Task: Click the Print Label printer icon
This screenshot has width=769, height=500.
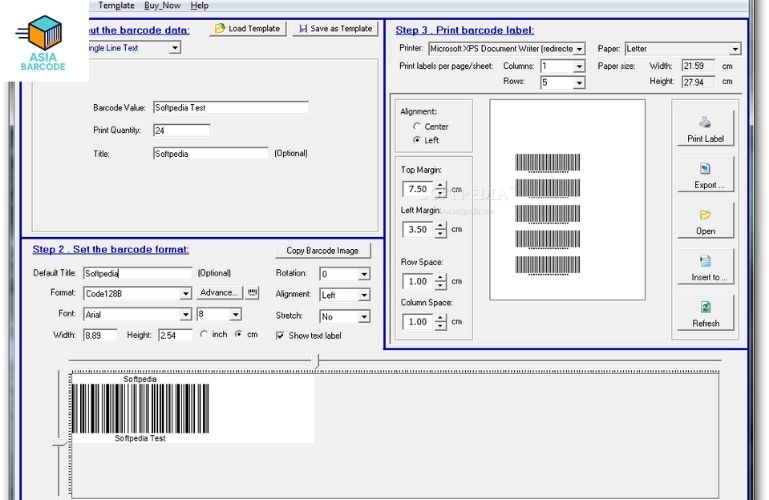Action: pyautogui.click(x=705, y=122)
